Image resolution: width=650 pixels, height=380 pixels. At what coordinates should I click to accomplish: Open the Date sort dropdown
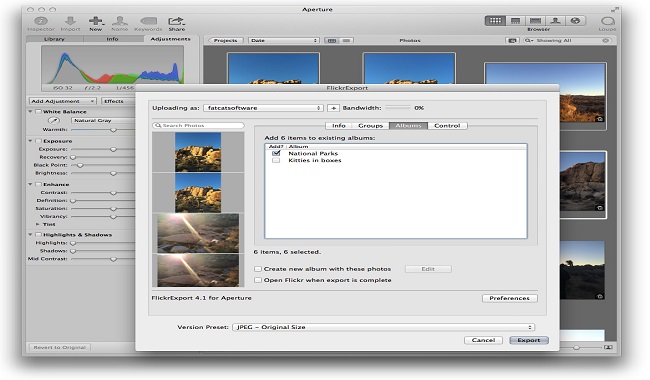284,40
